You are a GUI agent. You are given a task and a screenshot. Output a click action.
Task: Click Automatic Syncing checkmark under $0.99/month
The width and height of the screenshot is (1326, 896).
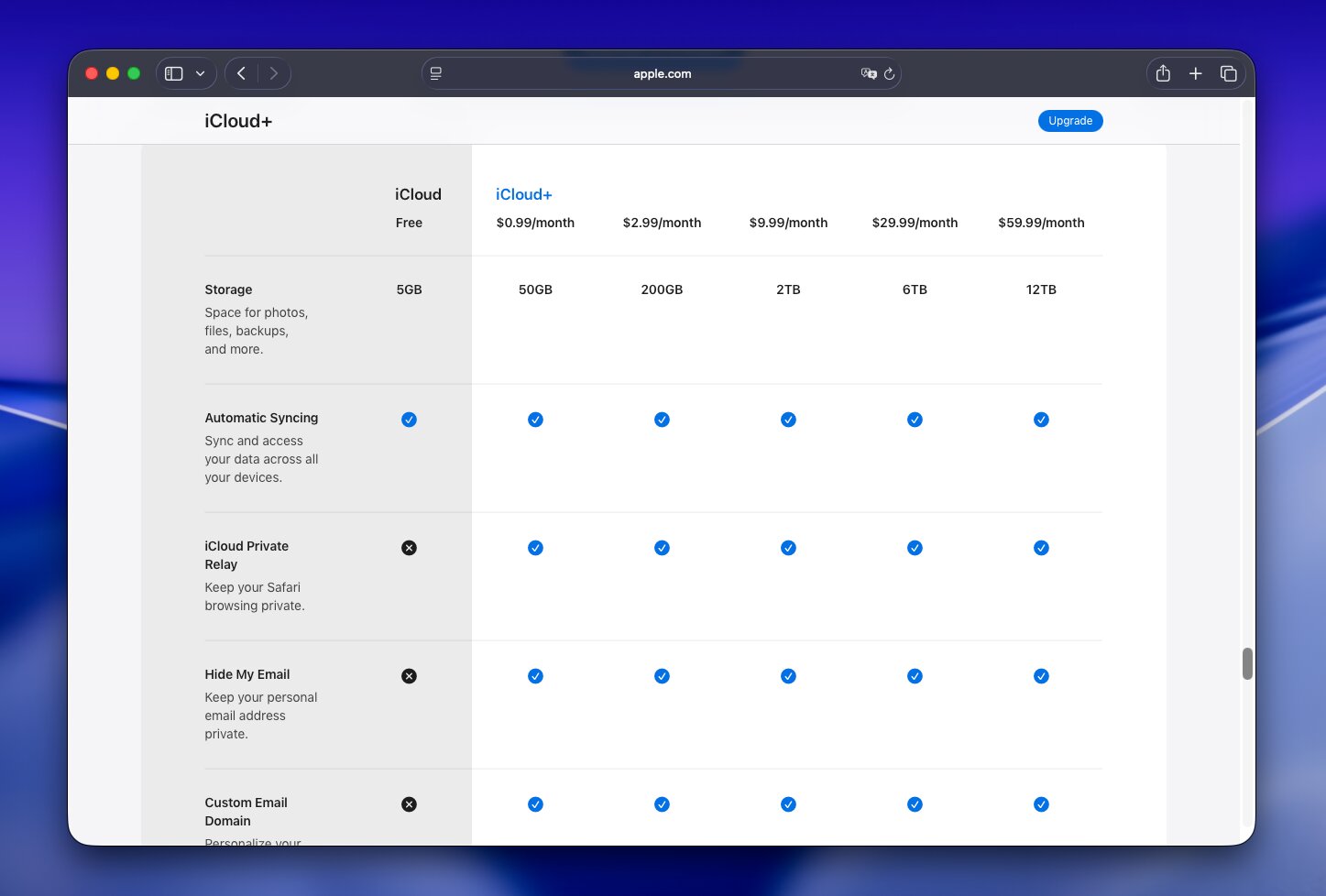[x=535, y=420]
